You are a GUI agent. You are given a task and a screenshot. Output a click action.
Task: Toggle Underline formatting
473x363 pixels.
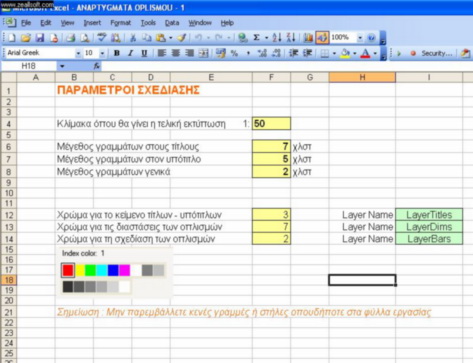144,53
